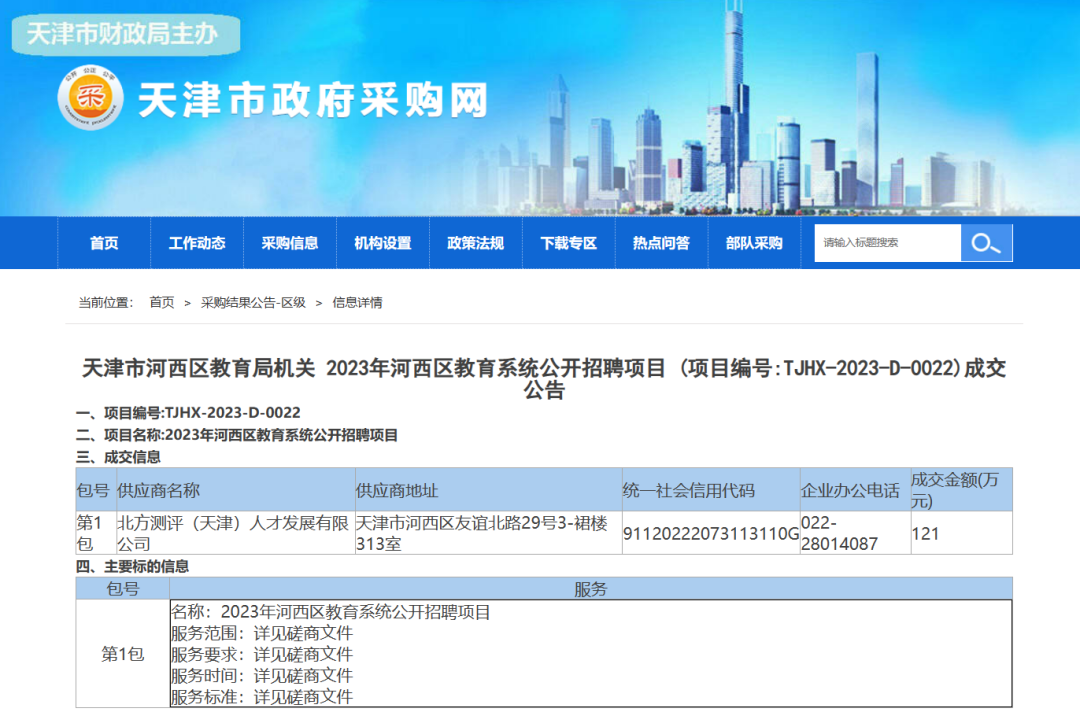Click the 第1包 cell in the 服务 table
Image resolution: width=1080 pixels, height=712 pixels.
(123, 653)
